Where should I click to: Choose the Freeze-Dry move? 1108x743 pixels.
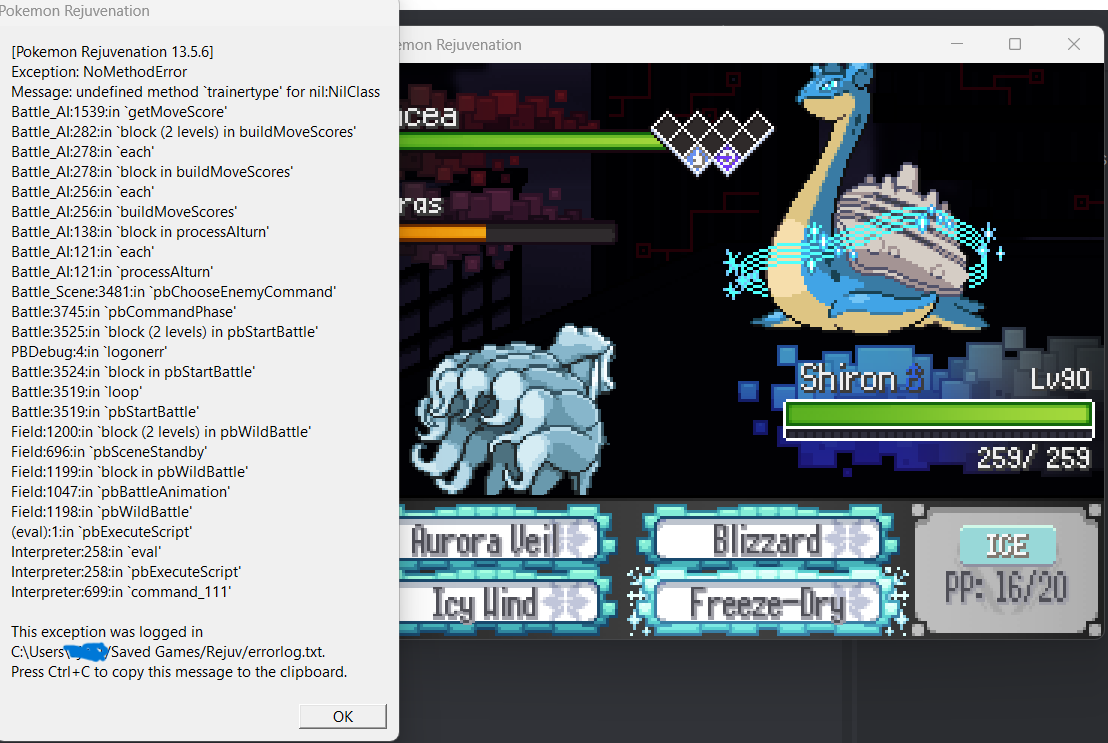click(767, 604)
